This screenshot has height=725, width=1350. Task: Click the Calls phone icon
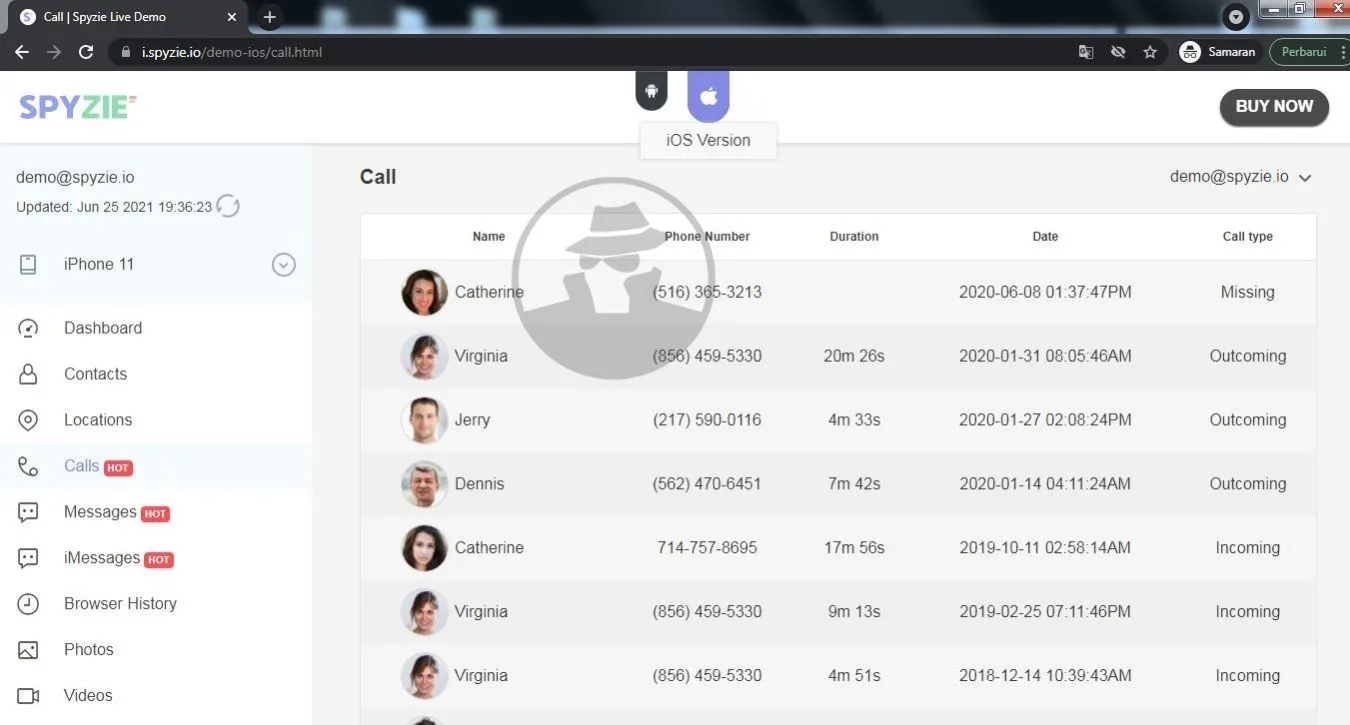pos(28,466)
